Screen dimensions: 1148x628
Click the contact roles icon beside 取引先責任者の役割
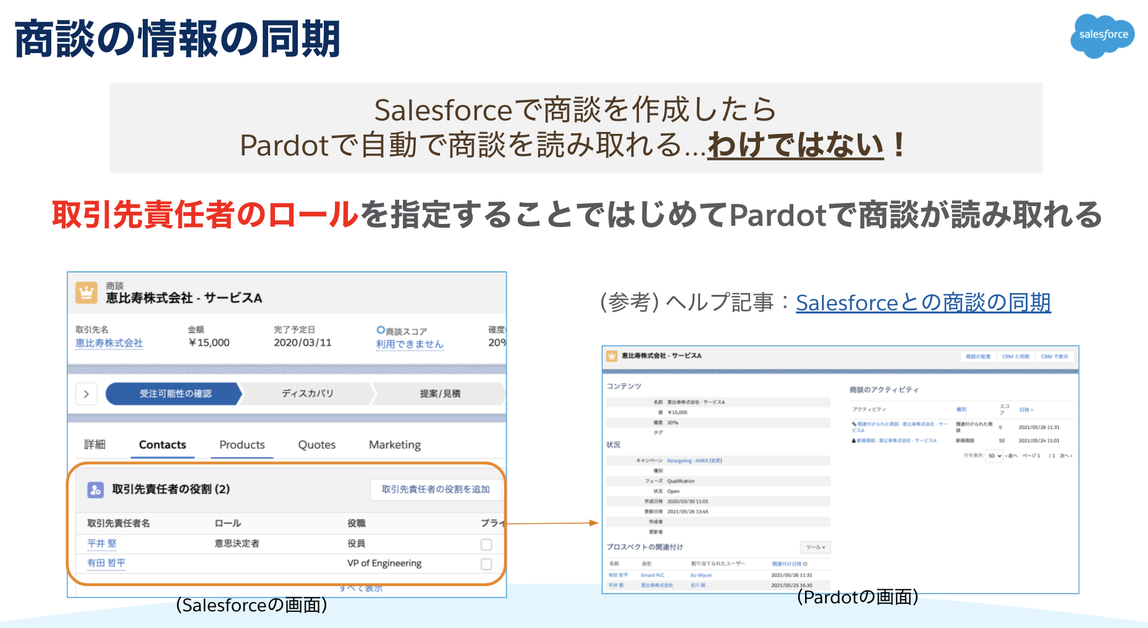tap(95, 490)
